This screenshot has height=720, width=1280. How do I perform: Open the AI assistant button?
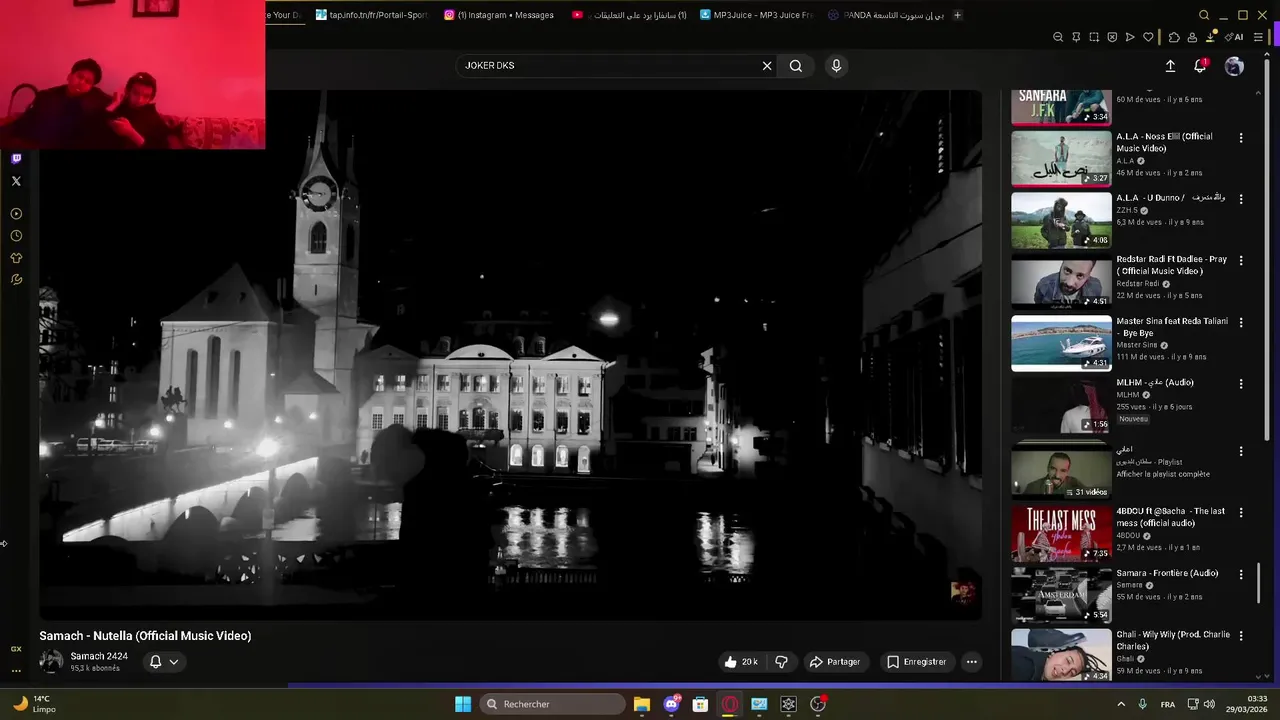tap(1235, 37)
